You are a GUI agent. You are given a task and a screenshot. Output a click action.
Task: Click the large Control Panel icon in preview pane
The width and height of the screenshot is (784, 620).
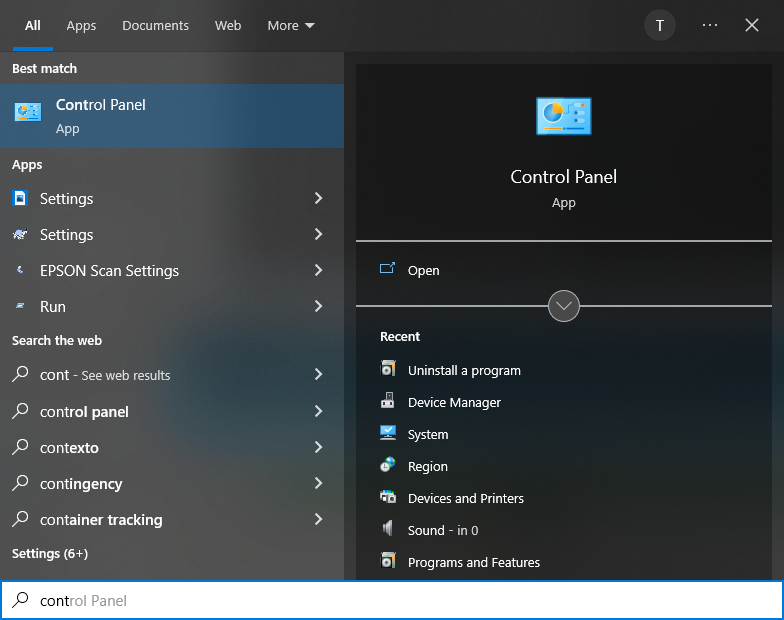[x=564, y=116]
